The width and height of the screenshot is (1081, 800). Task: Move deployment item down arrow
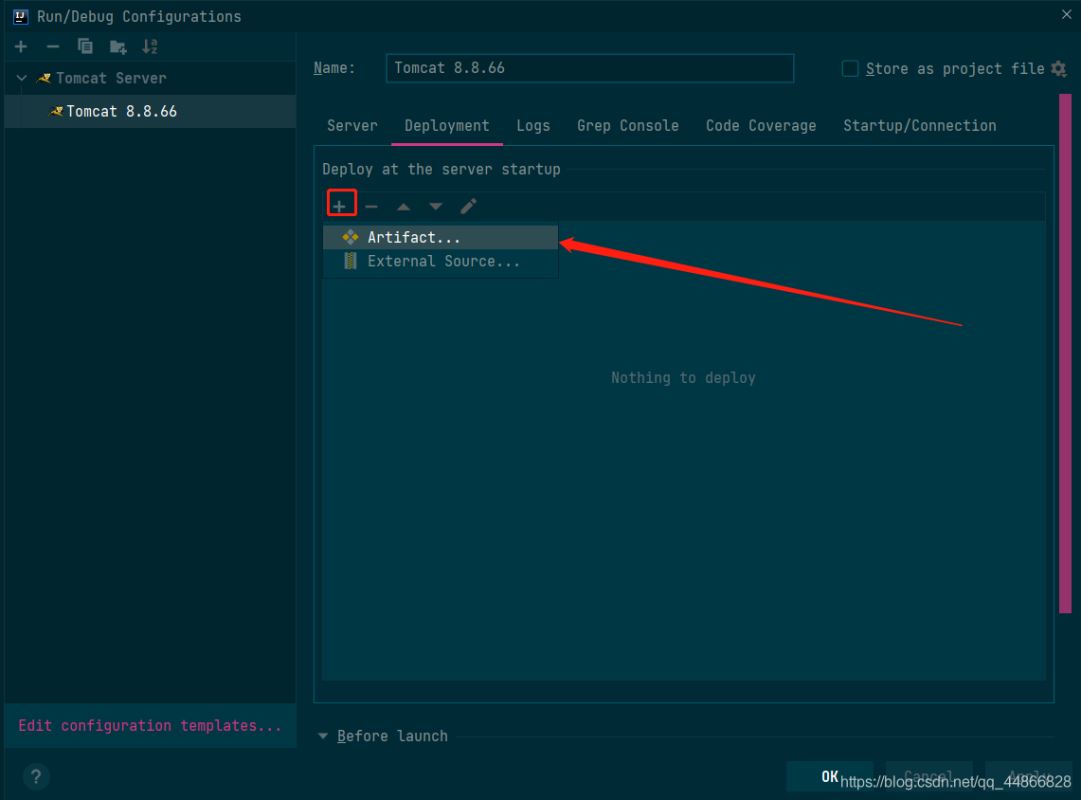pyautogui.click(x=436, y=206)
